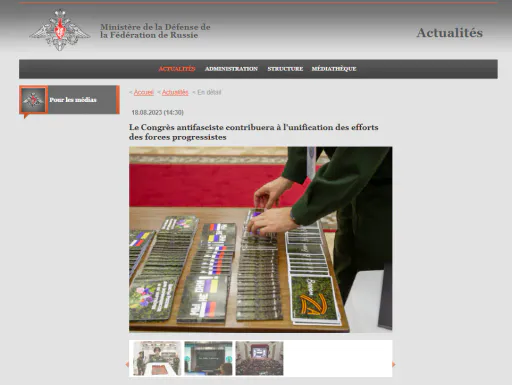
Task: Select second thumbnail showing presentation screen
Action: 208,358
